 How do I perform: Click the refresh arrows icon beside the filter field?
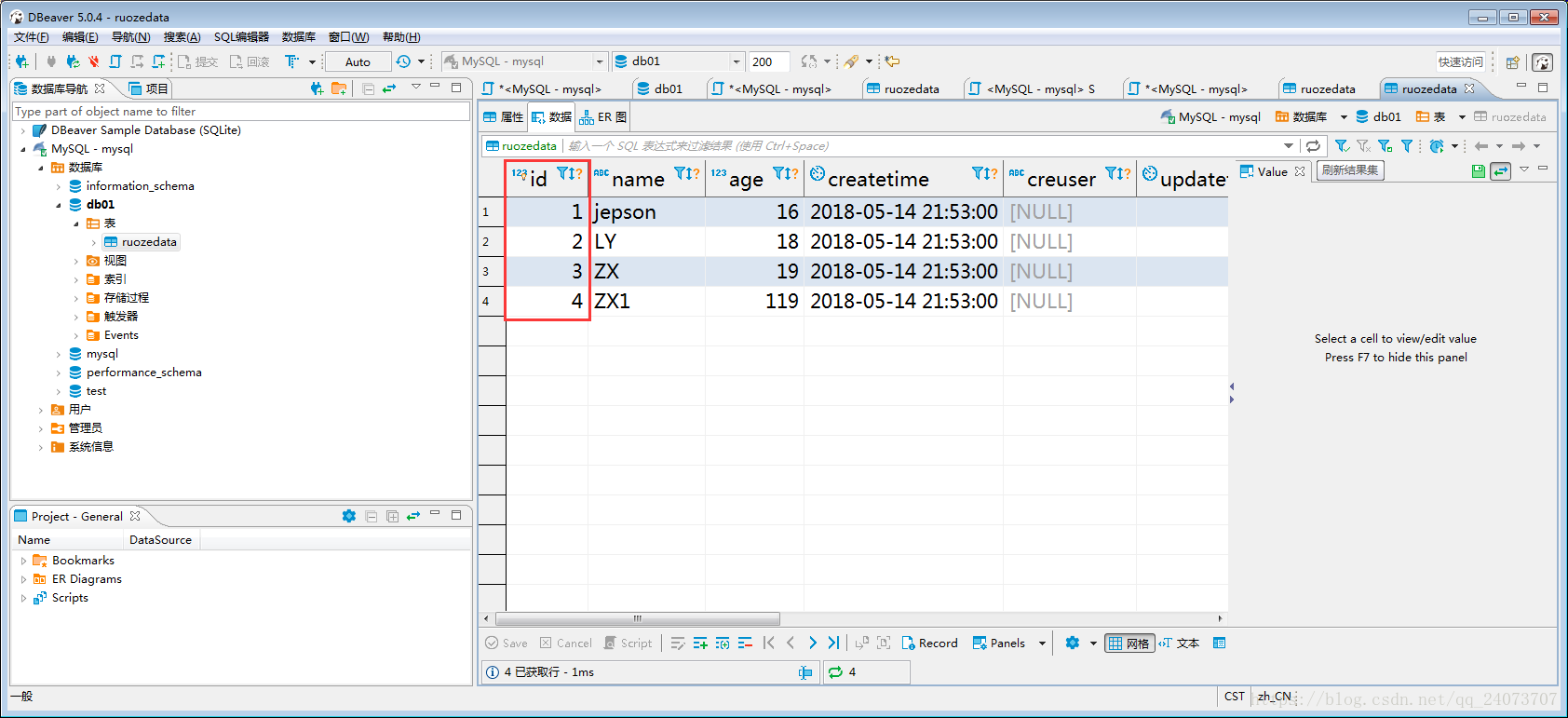point(1313,145)
